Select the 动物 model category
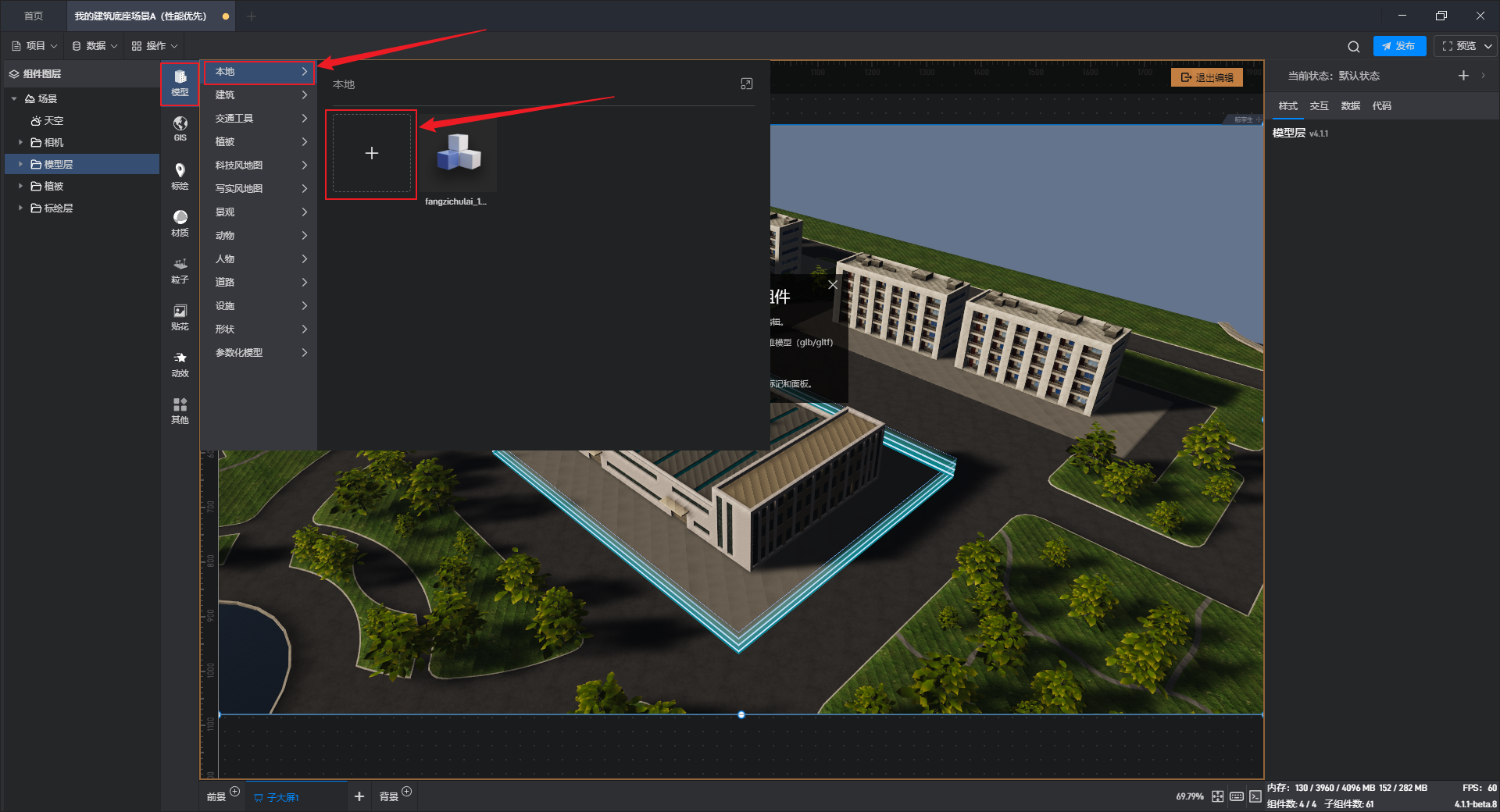The image size is (1500, 812). click(260, 236)
